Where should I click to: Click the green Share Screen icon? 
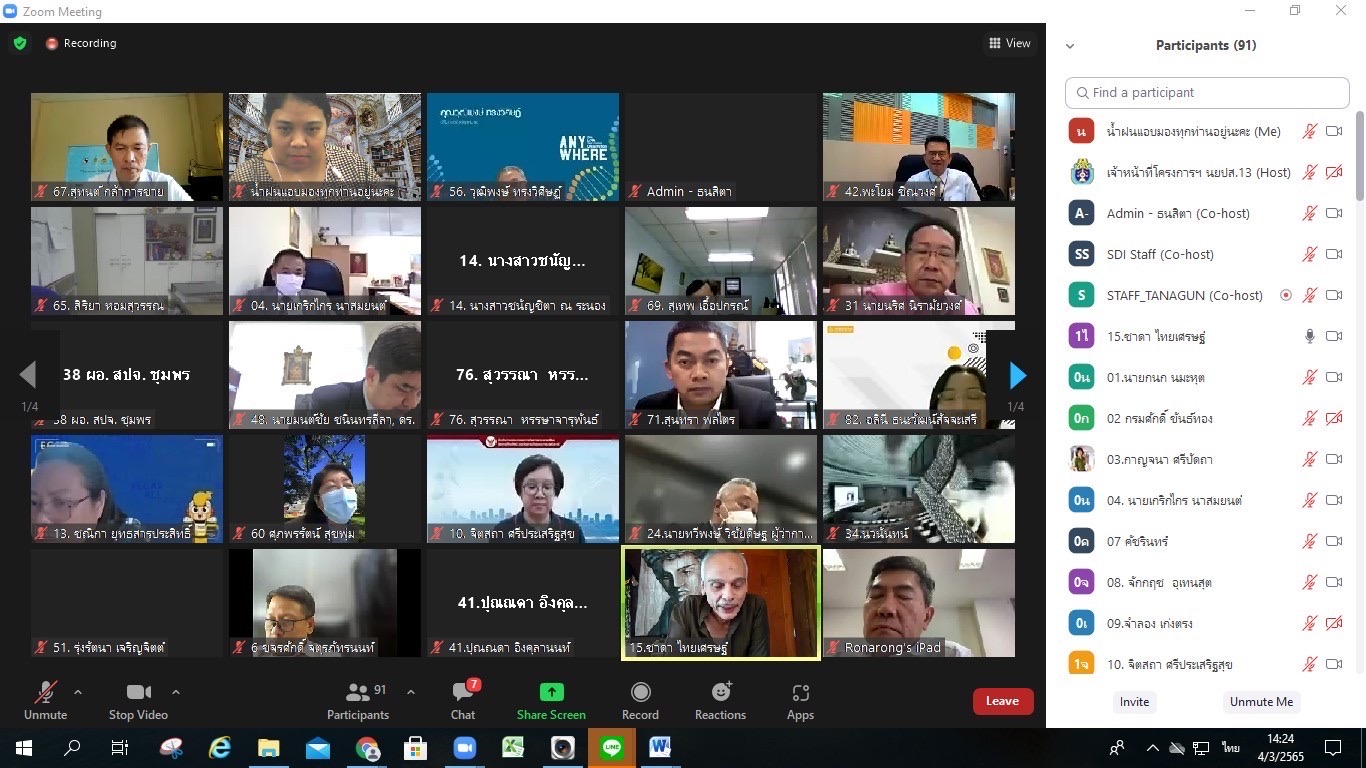[x=551, y=693]
